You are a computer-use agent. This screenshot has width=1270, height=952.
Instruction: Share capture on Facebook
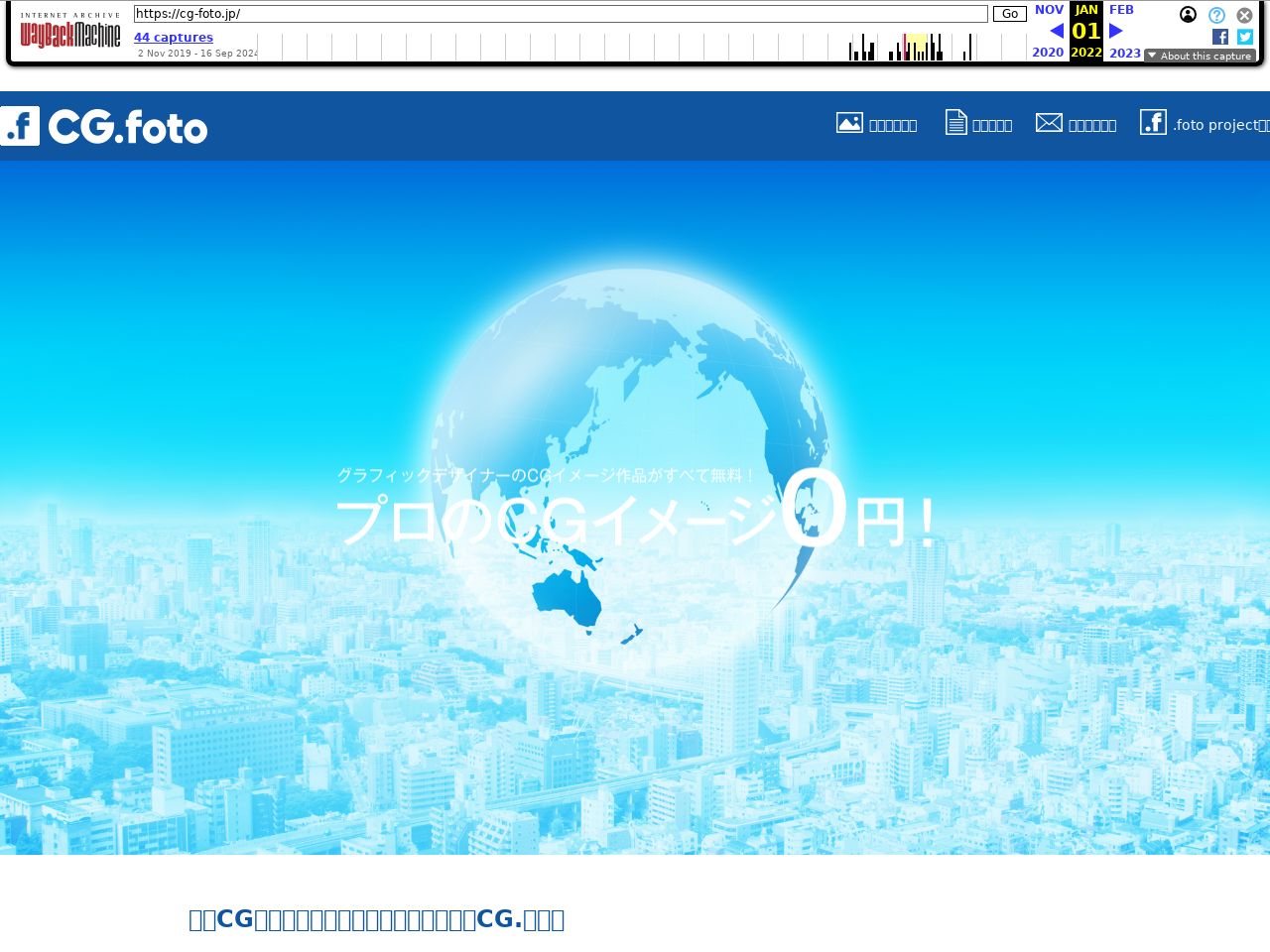(1220, 37)
